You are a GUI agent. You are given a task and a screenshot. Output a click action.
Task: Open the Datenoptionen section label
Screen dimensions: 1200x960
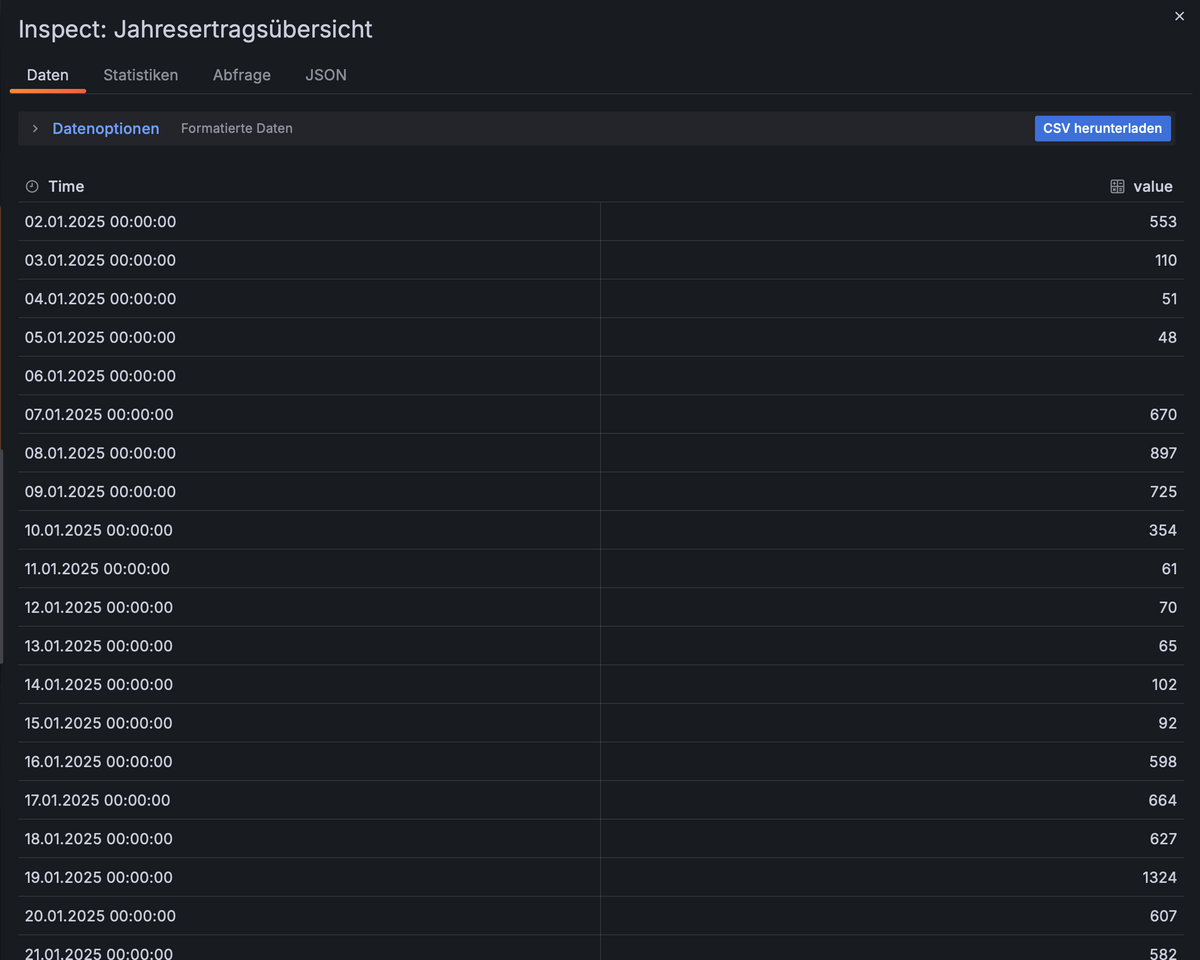pos(106,129)
